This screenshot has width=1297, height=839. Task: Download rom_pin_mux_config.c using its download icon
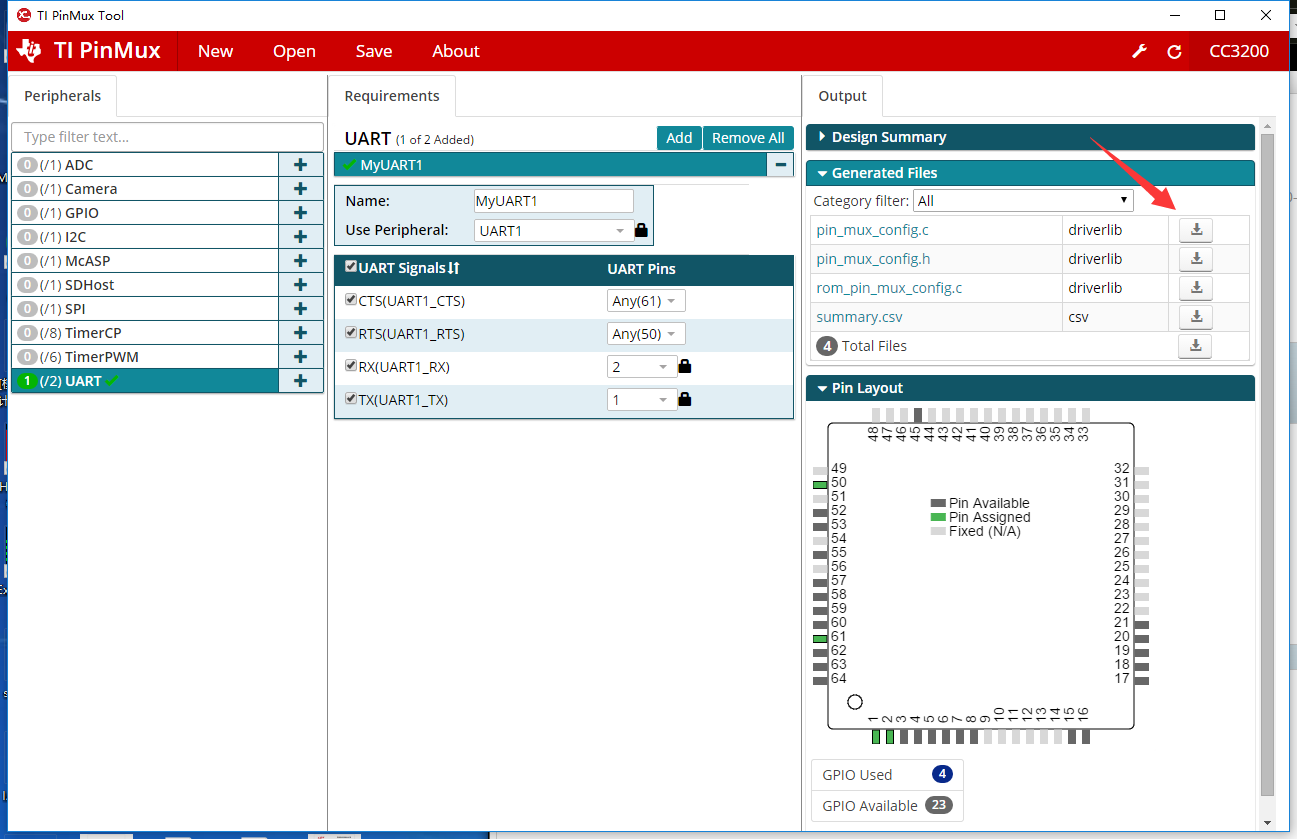(x=1195, y=288)
